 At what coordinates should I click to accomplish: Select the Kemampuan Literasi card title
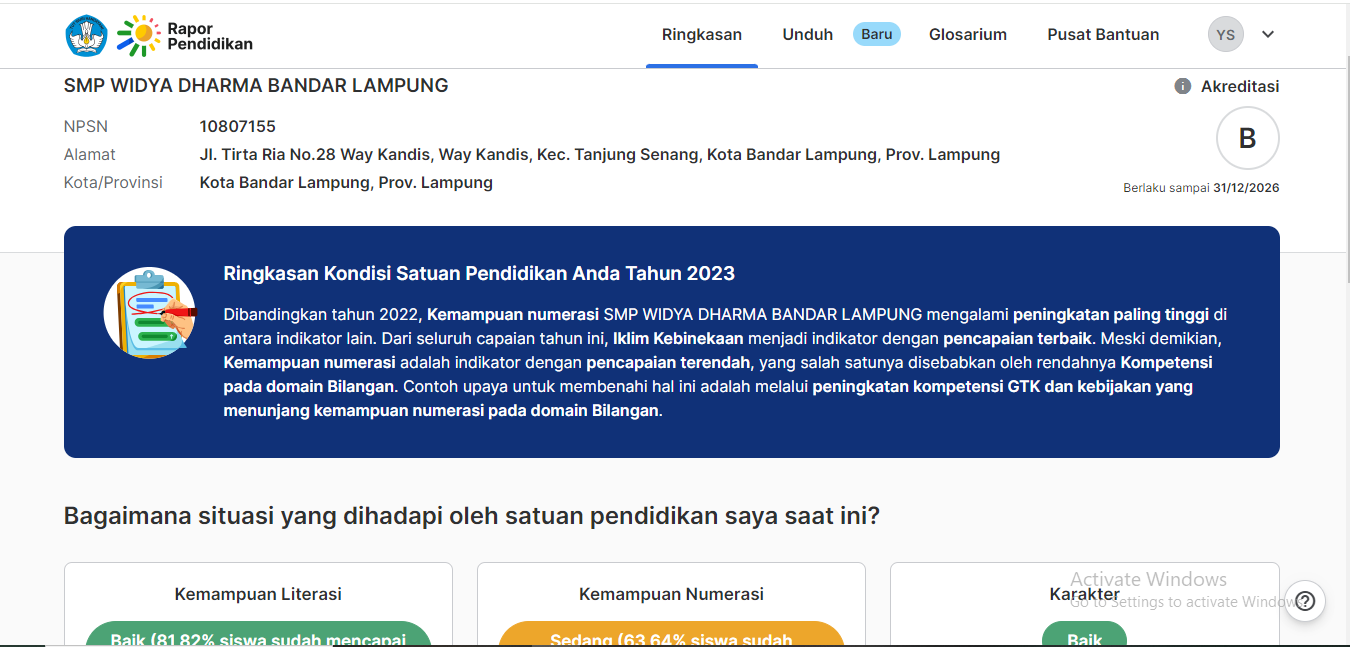[258, 594]
